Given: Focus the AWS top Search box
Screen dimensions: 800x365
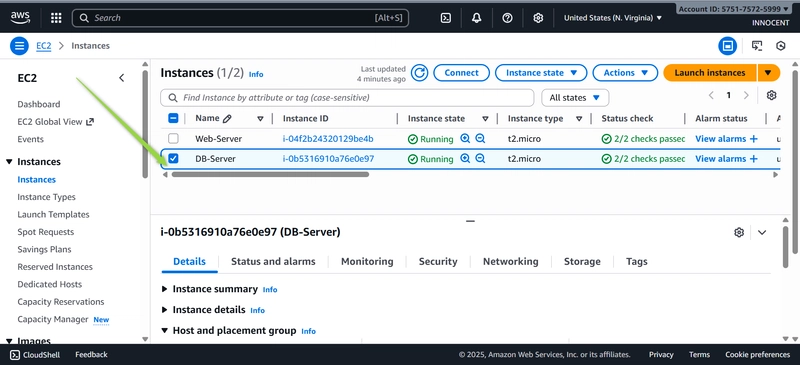Looking at the screenshot, I should click(240, 18).
